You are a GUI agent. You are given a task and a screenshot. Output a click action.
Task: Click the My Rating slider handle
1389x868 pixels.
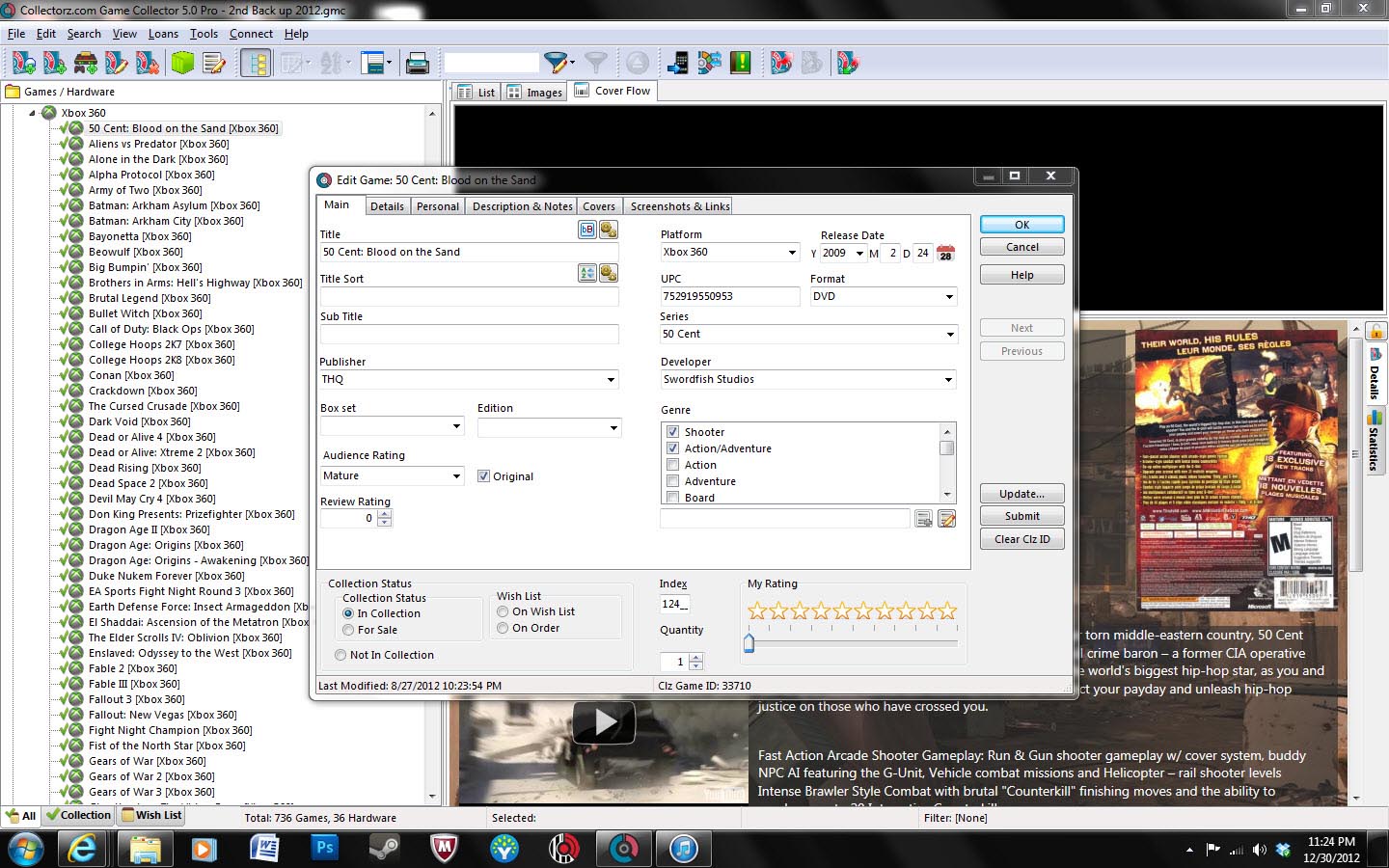point(749,643)
